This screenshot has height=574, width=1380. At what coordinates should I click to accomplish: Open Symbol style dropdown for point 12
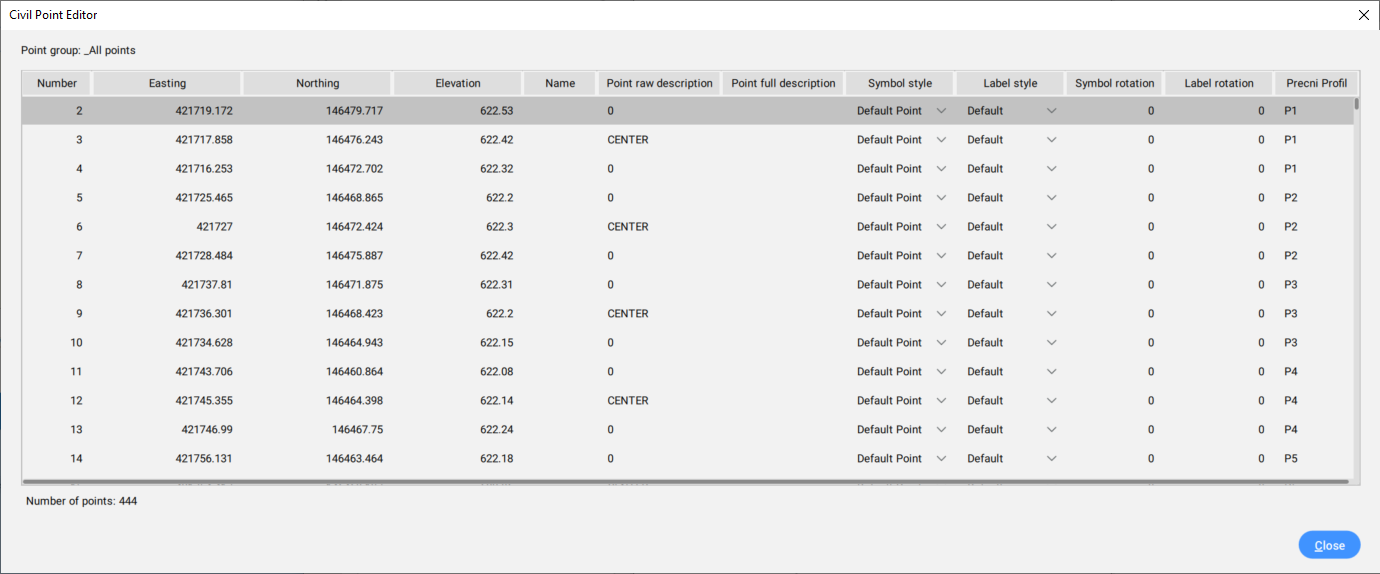tap(940, 401)
